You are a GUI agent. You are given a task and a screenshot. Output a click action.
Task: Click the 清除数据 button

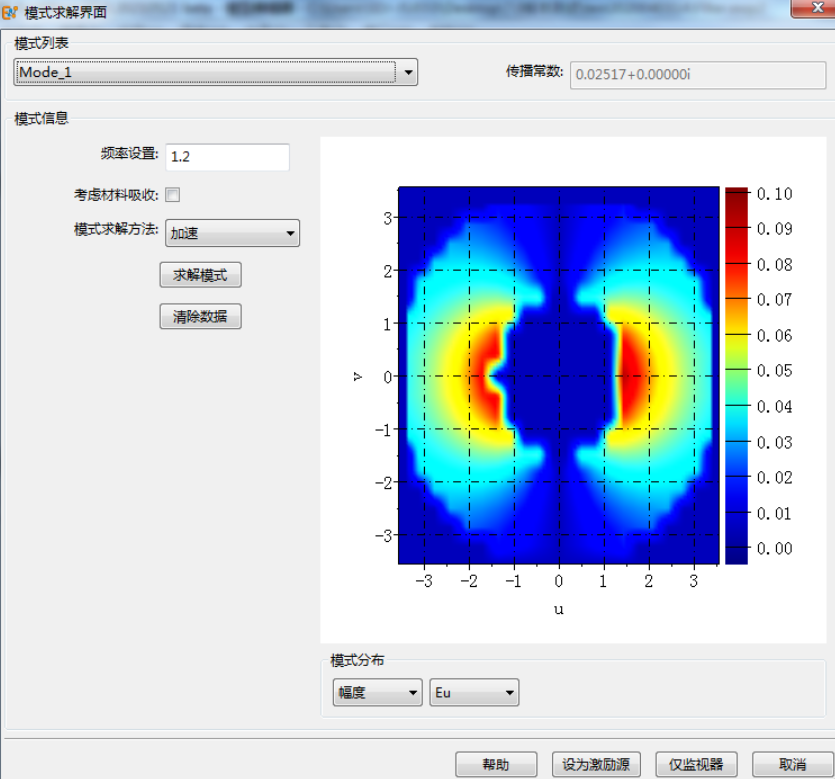coord(200,316)
